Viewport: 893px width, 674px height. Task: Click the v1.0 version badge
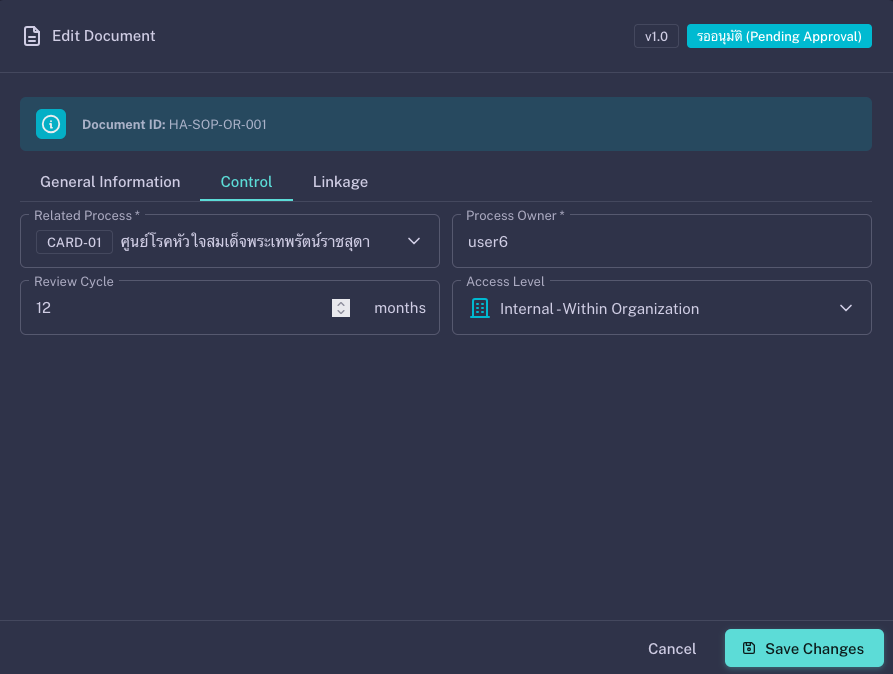pos(656,36)
